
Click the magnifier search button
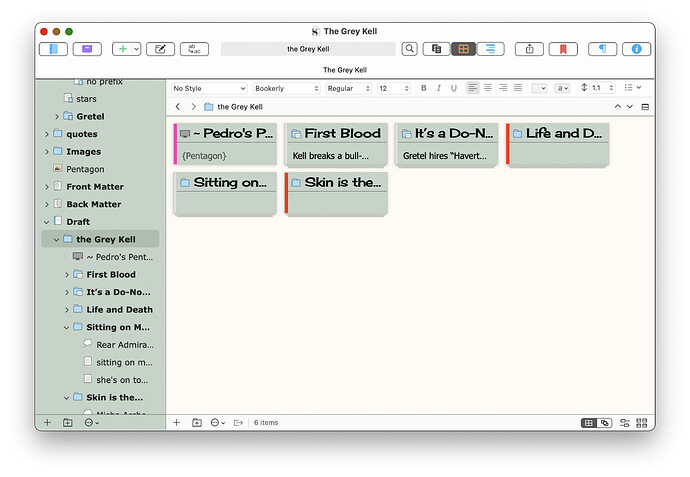(x=409, y=49)
